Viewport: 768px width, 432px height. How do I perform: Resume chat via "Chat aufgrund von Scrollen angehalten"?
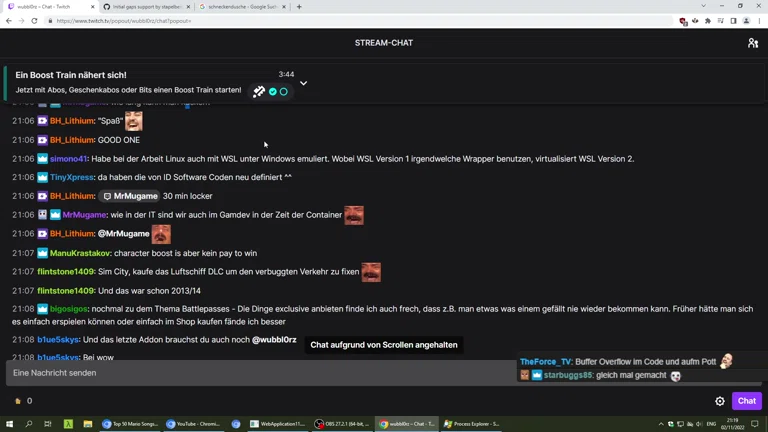pyautogui.click(x=384, y=345)
